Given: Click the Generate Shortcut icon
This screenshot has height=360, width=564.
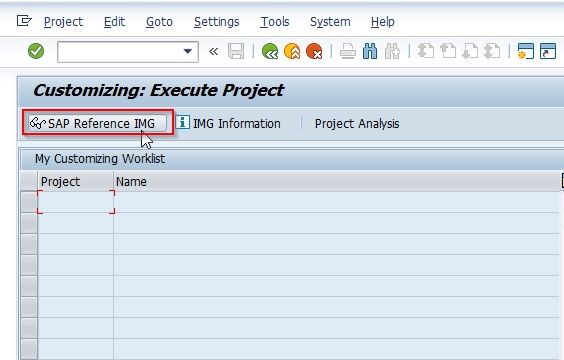Looking at the screenshot, I should [548, 51].
